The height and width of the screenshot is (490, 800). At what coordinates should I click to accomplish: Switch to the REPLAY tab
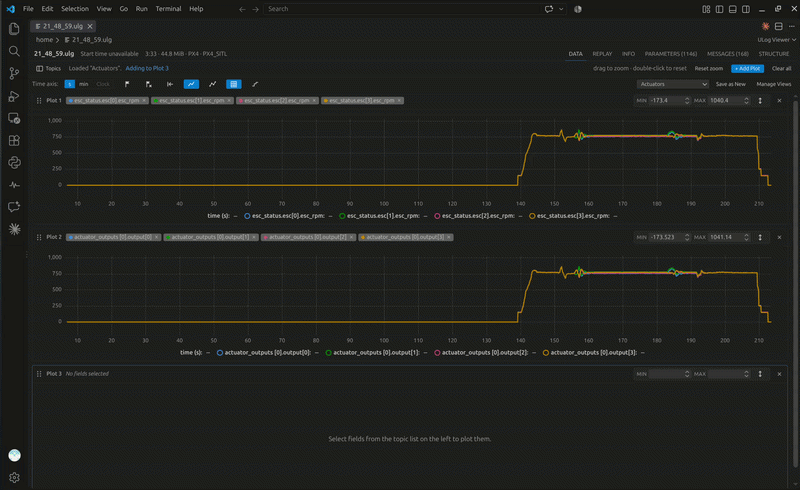(602, 54)
